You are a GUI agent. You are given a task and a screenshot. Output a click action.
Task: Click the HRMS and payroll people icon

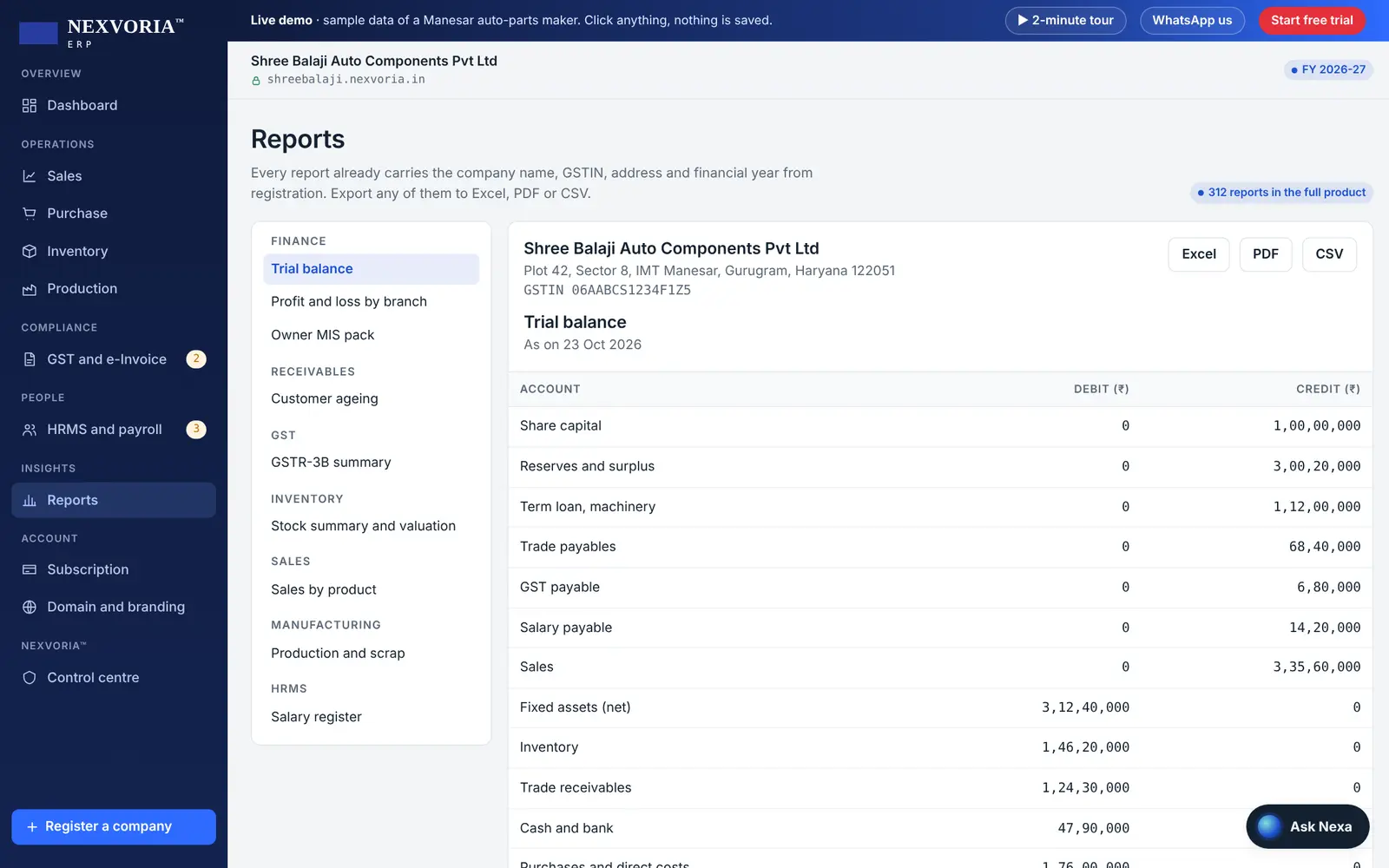click(x=30, y=430)
